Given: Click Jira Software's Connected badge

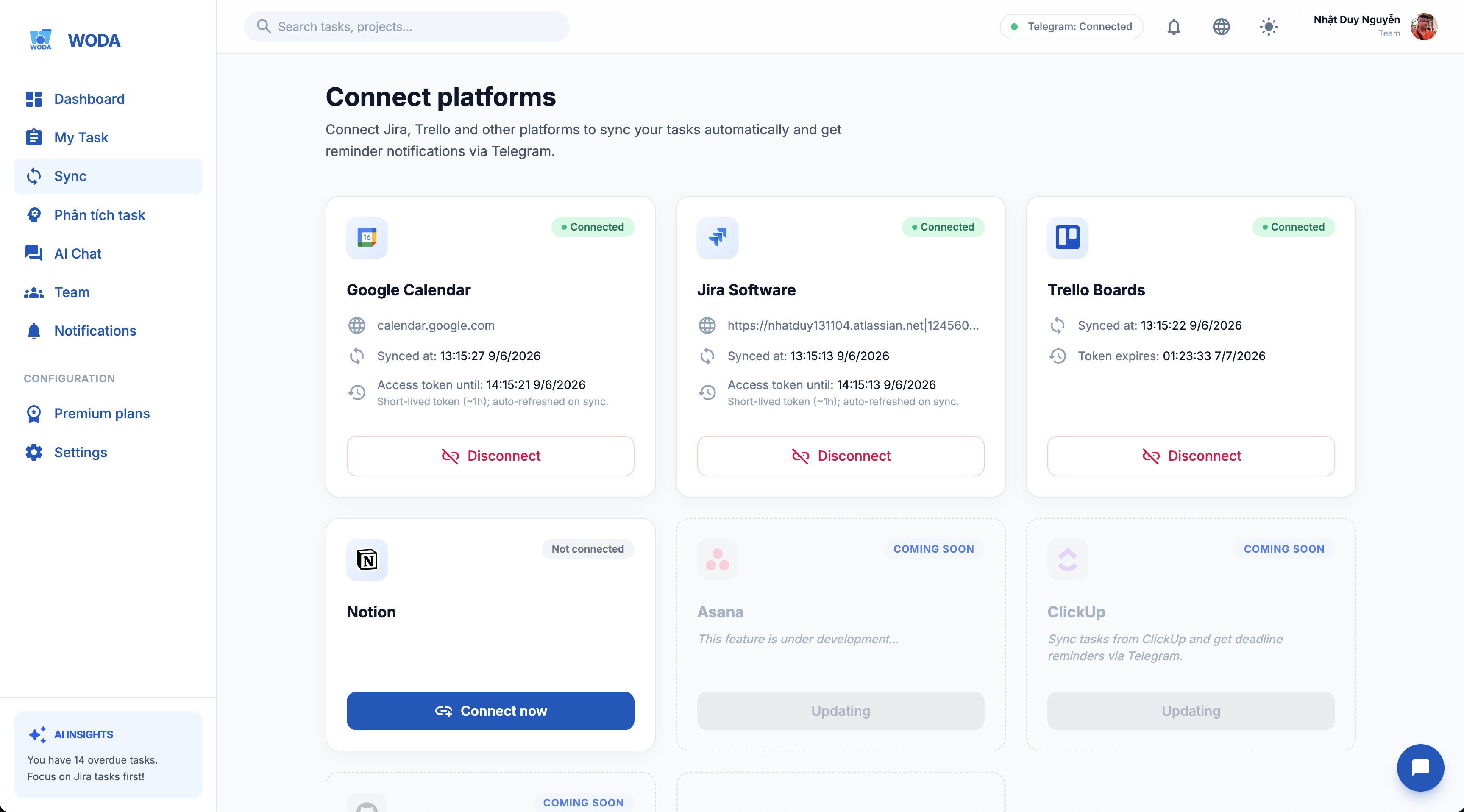Looking at the screenshot, I should click(x=943, y=227).
